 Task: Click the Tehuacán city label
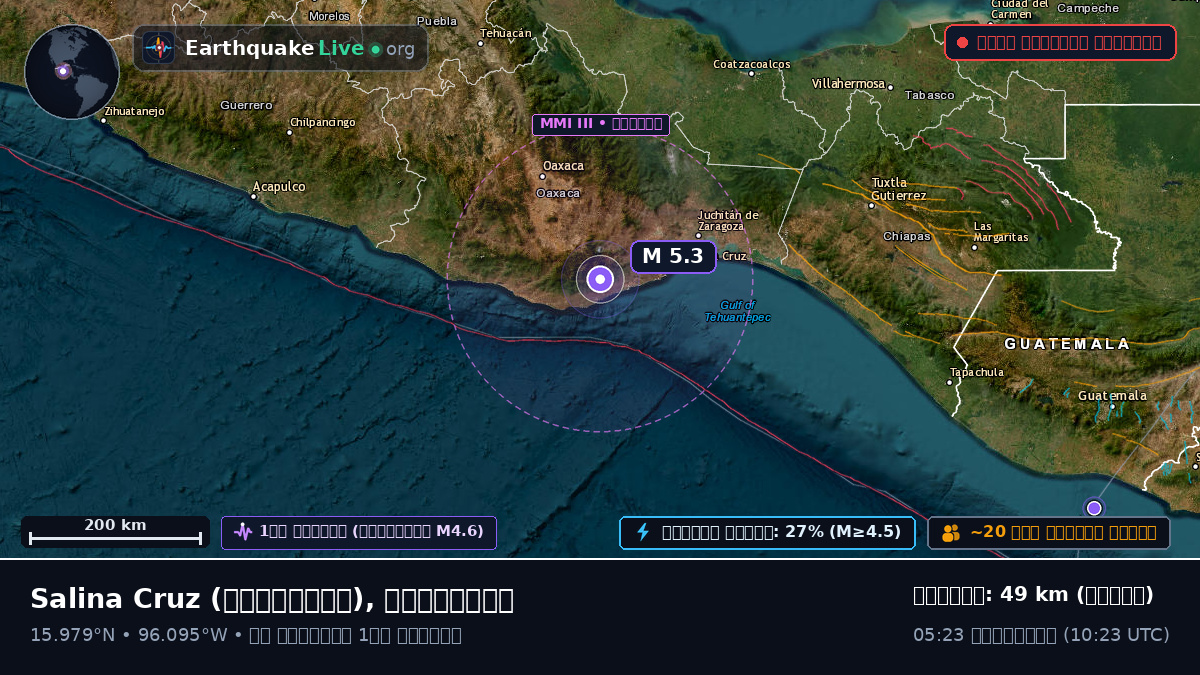click(x=506, y=33)
